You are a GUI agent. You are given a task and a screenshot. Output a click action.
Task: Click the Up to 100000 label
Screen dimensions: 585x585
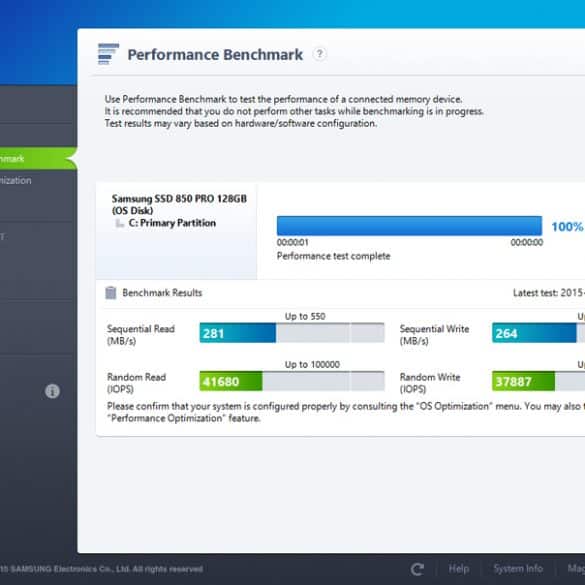(312, 365)
